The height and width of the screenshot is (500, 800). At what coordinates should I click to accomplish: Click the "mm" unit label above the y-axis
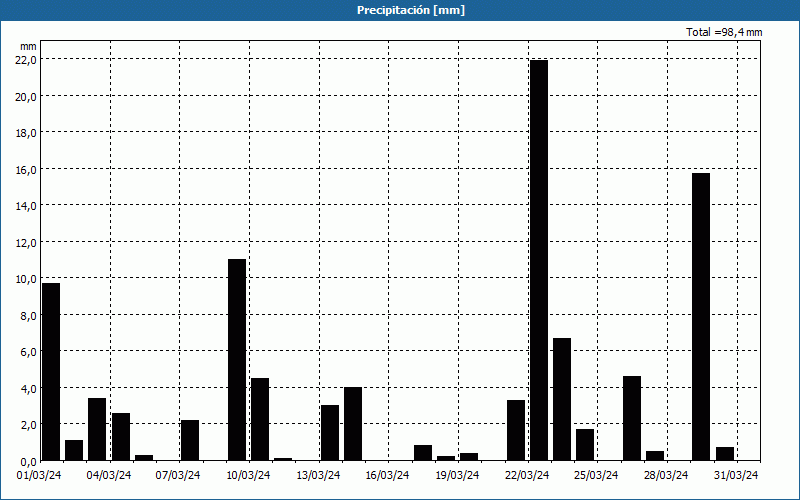click(x=29, y=46)
